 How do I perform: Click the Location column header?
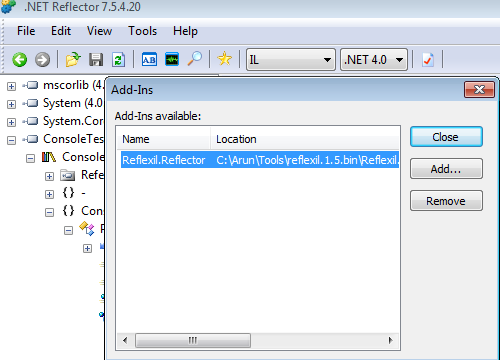point(304,139)
